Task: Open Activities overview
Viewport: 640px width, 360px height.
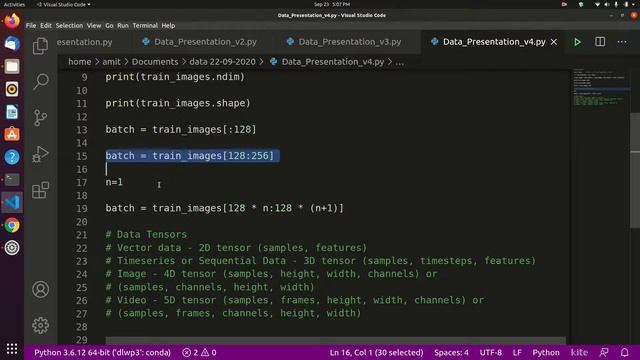Action: click(14, 4)
